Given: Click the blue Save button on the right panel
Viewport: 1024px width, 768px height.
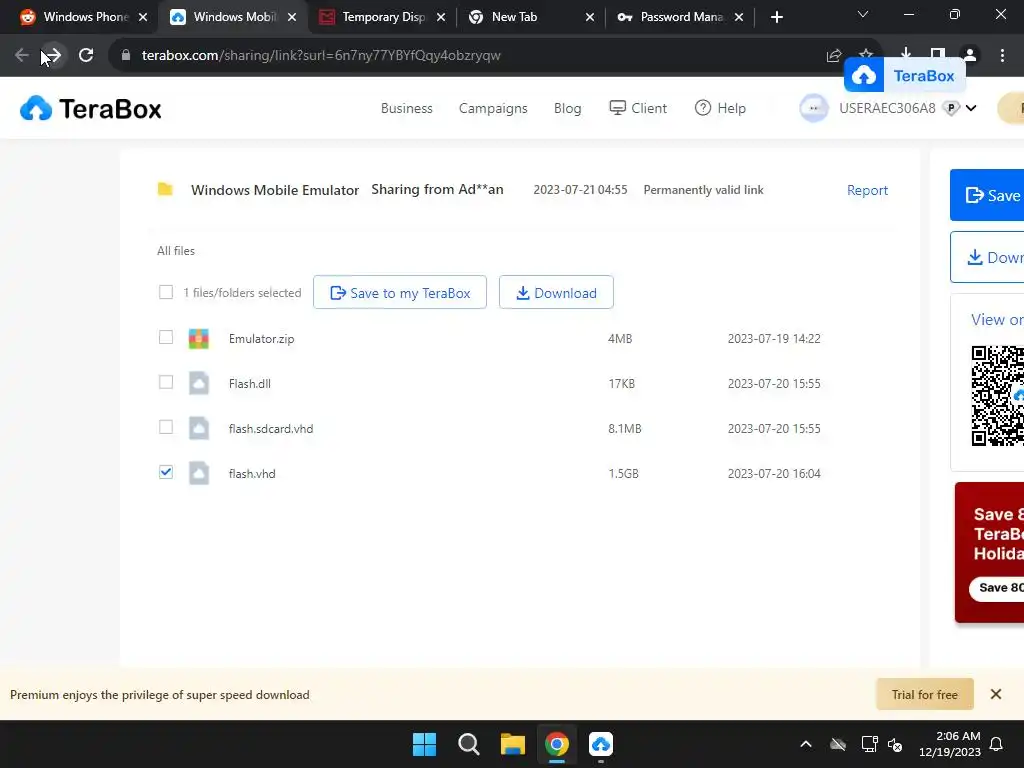Looking at the screenshot, I should [987, 195].
